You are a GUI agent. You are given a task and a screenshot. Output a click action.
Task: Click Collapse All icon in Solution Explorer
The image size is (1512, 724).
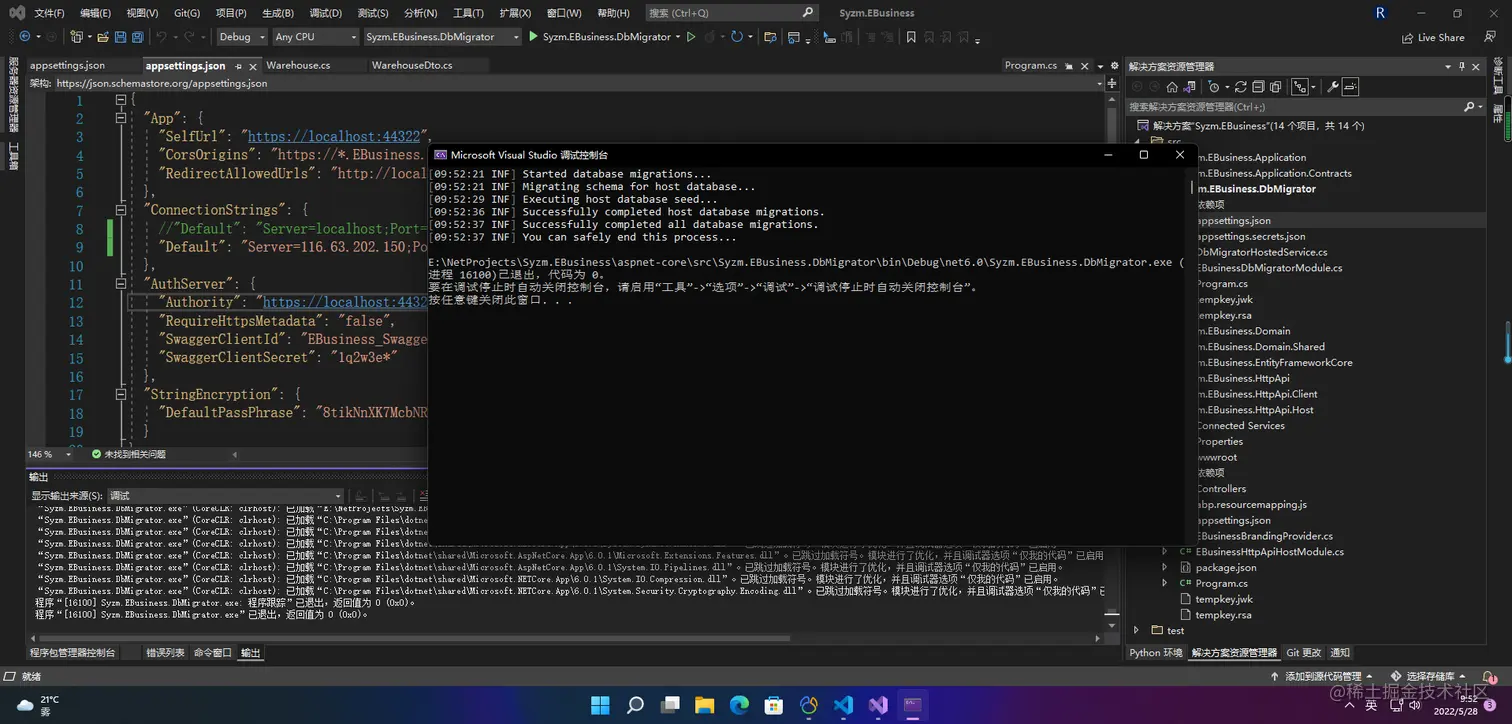[1258, 87]
